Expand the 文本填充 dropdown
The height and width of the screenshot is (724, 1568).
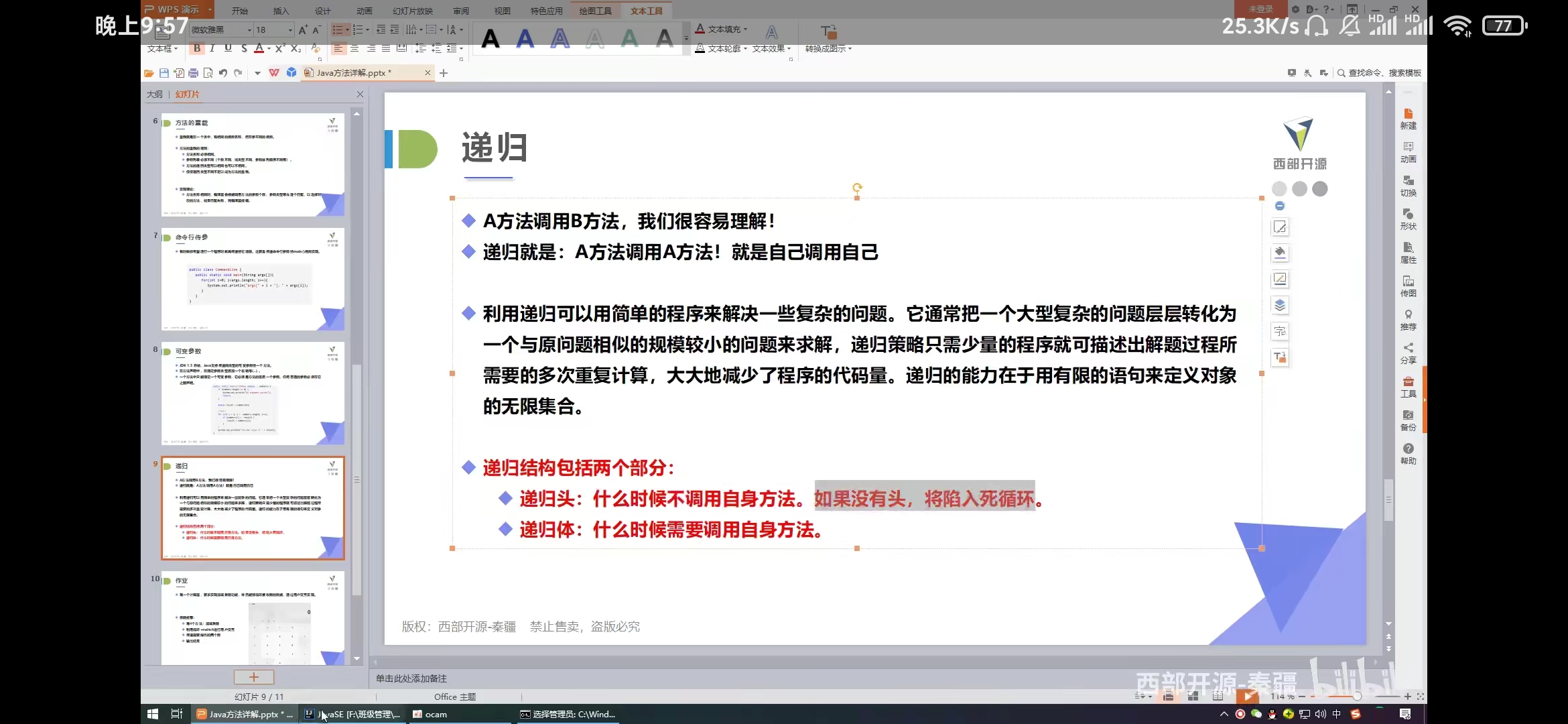point(745,29)
